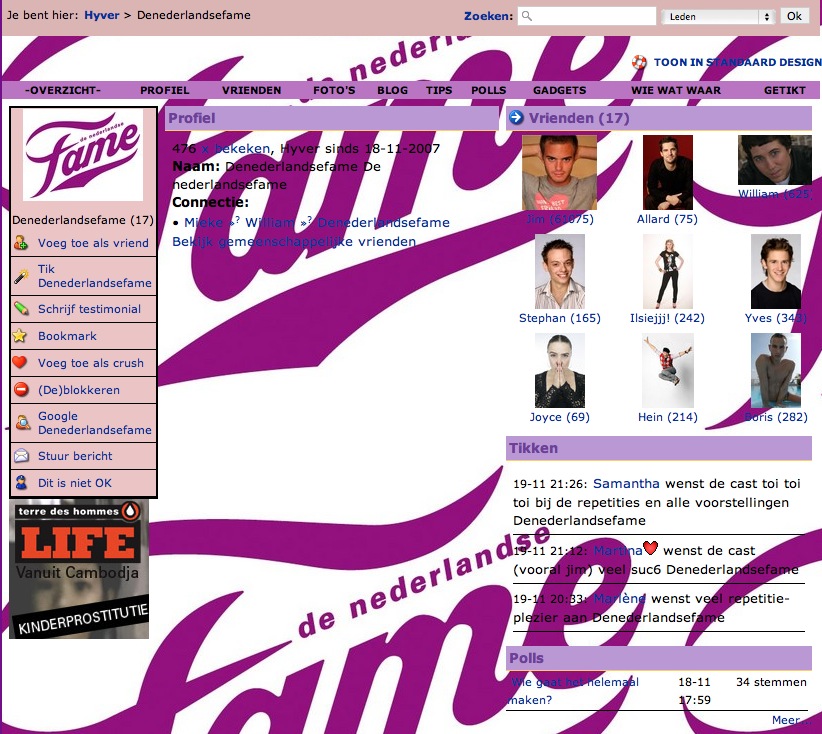Open Hein's friend photo
This screenshot has height=734, width=822.
click(667, 371)
